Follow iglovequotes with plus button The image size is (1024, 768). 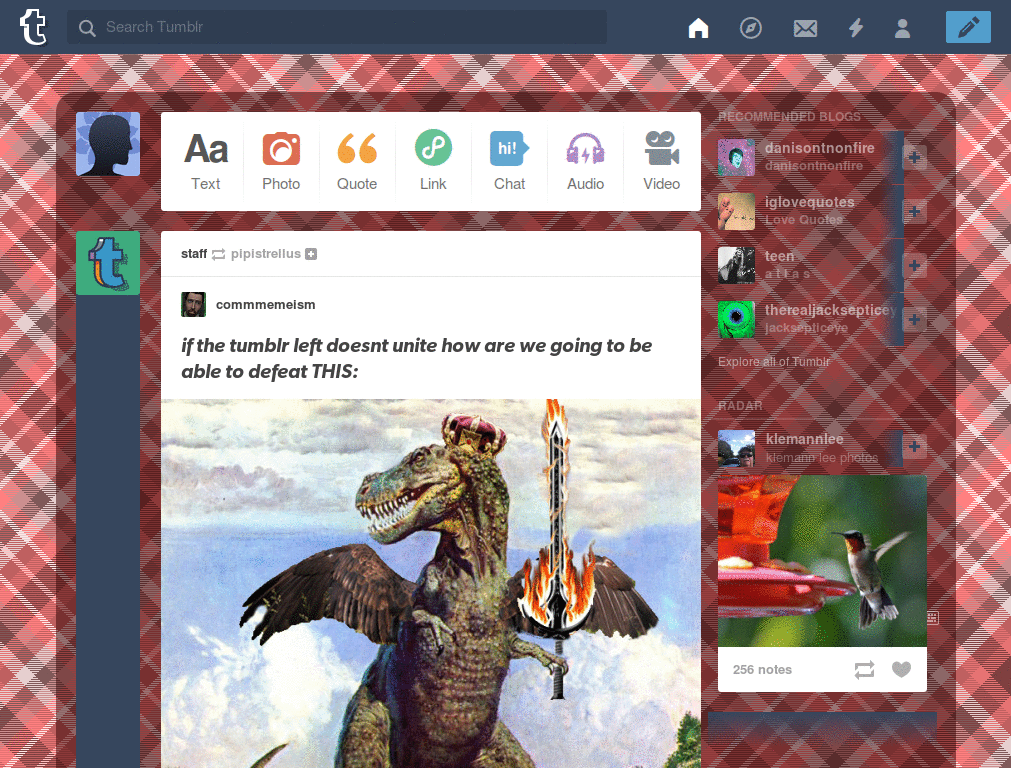tap(914, 212)
